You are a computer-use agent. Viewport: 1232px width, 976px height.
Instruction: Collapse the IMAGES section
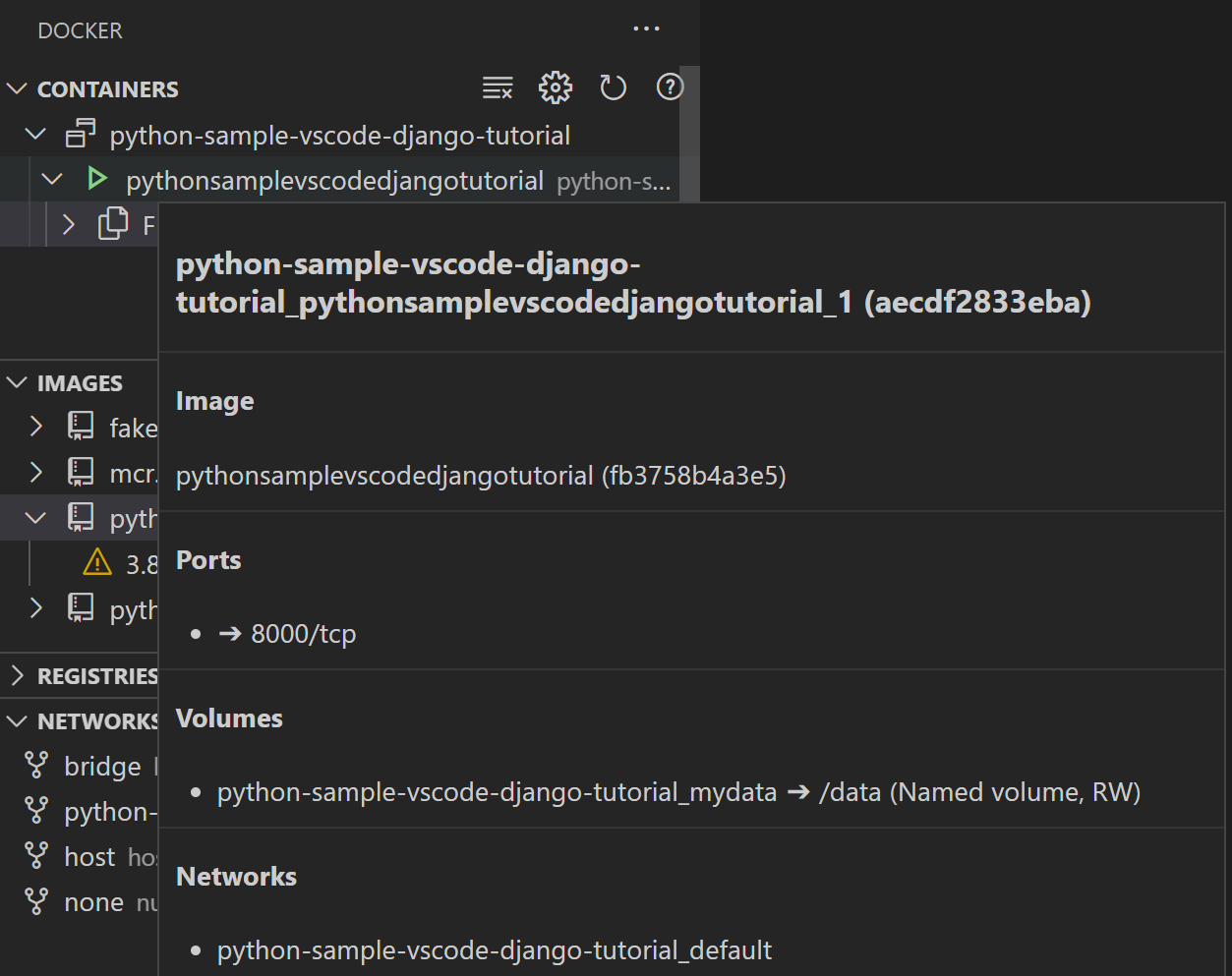(17, 382)
